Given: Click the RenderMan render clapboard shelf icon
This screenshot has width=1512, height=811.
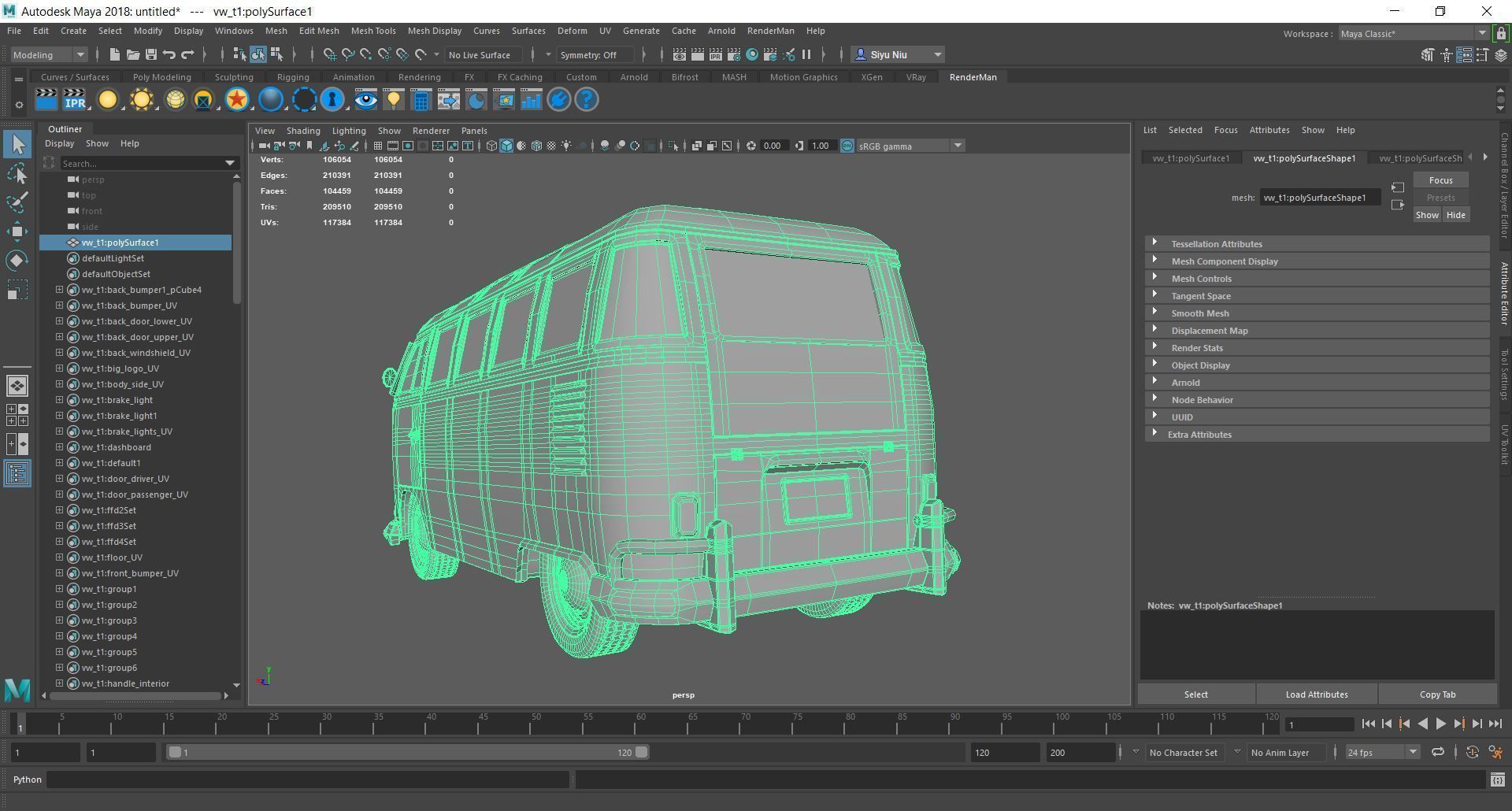Looking at the screenshot, I should pyautogui.click(x=46, y=100).
